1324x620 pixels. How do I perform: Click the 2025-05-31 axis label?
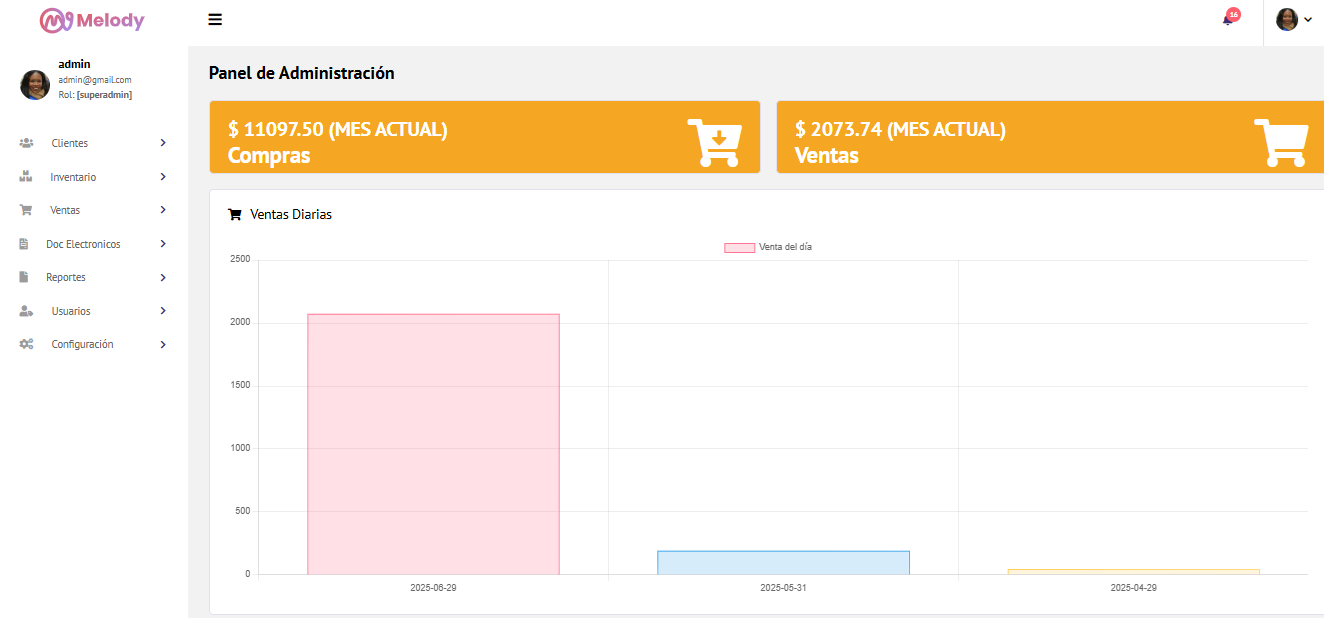click(783, 588)
